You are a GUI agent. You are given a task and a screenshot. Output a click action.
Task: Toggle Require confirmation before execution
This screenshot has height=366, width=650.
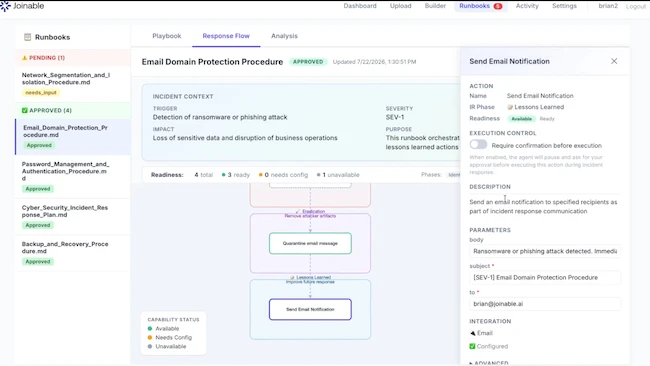pyautogui.click(x=478, y=144)
